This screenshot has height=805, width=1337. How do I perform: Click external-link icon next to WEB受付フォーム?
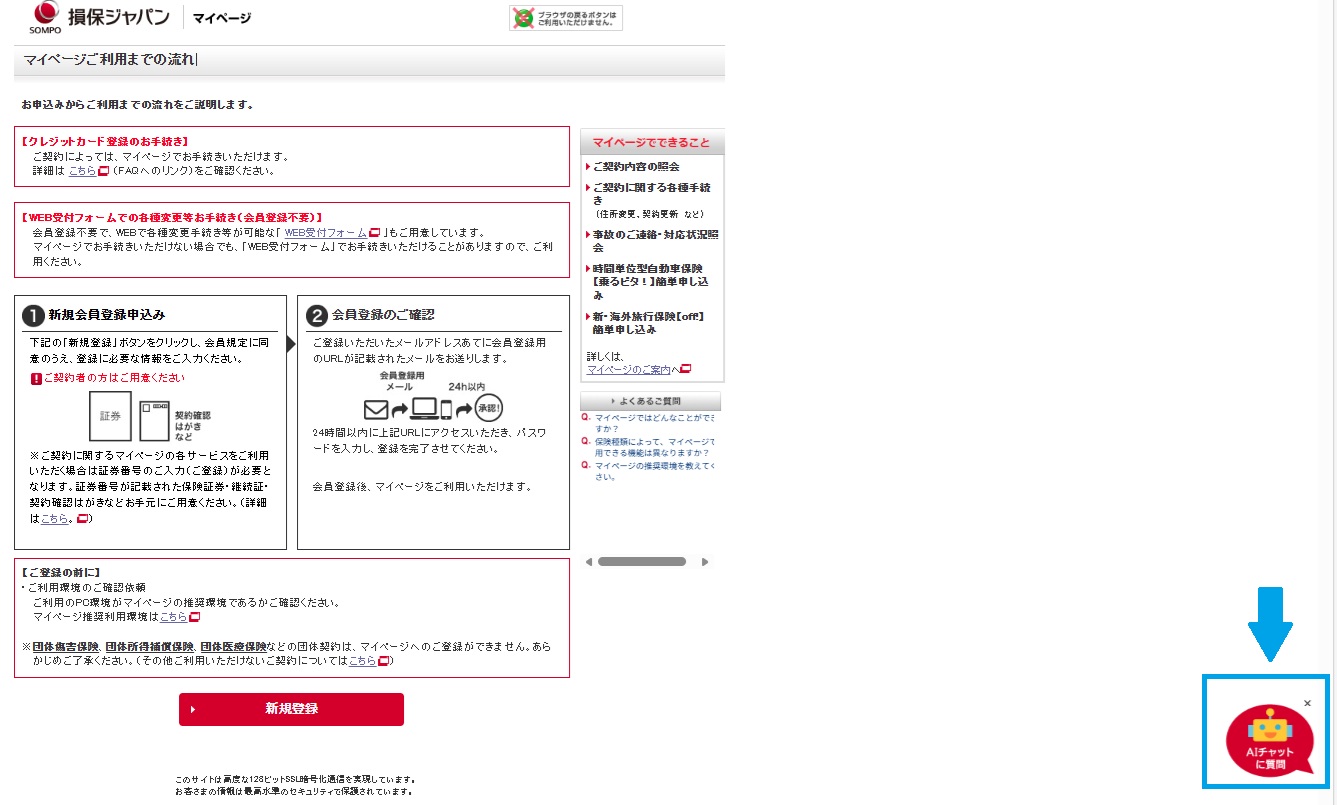[x=375, y=232]
